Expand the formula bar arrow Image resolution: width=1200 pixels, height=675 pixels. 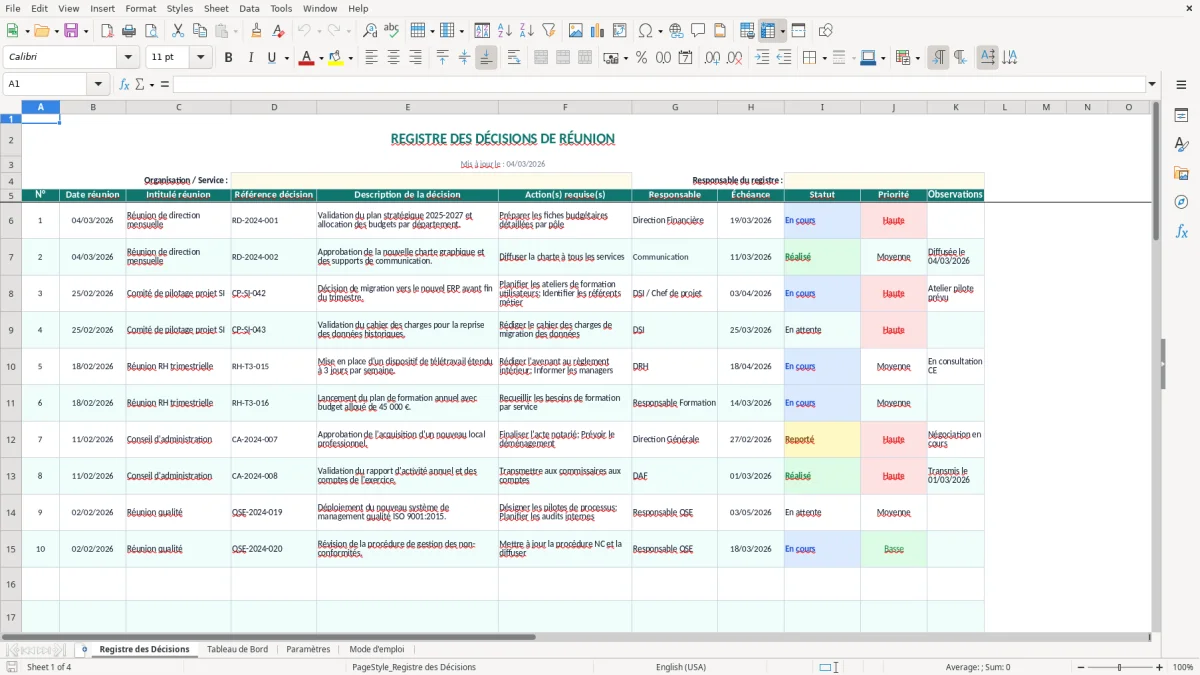click(1152, 84)
